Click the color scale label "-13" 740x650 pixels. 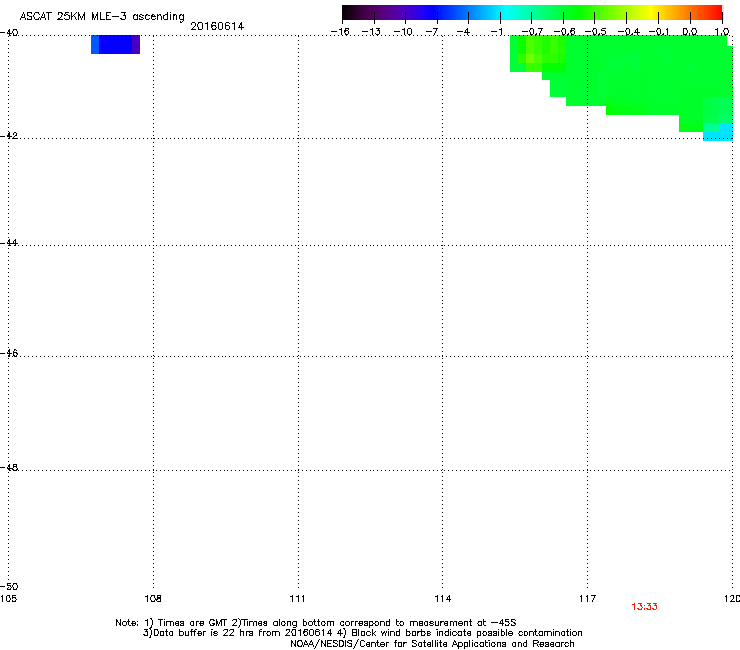pyautogui.click(x=371, y=32)
